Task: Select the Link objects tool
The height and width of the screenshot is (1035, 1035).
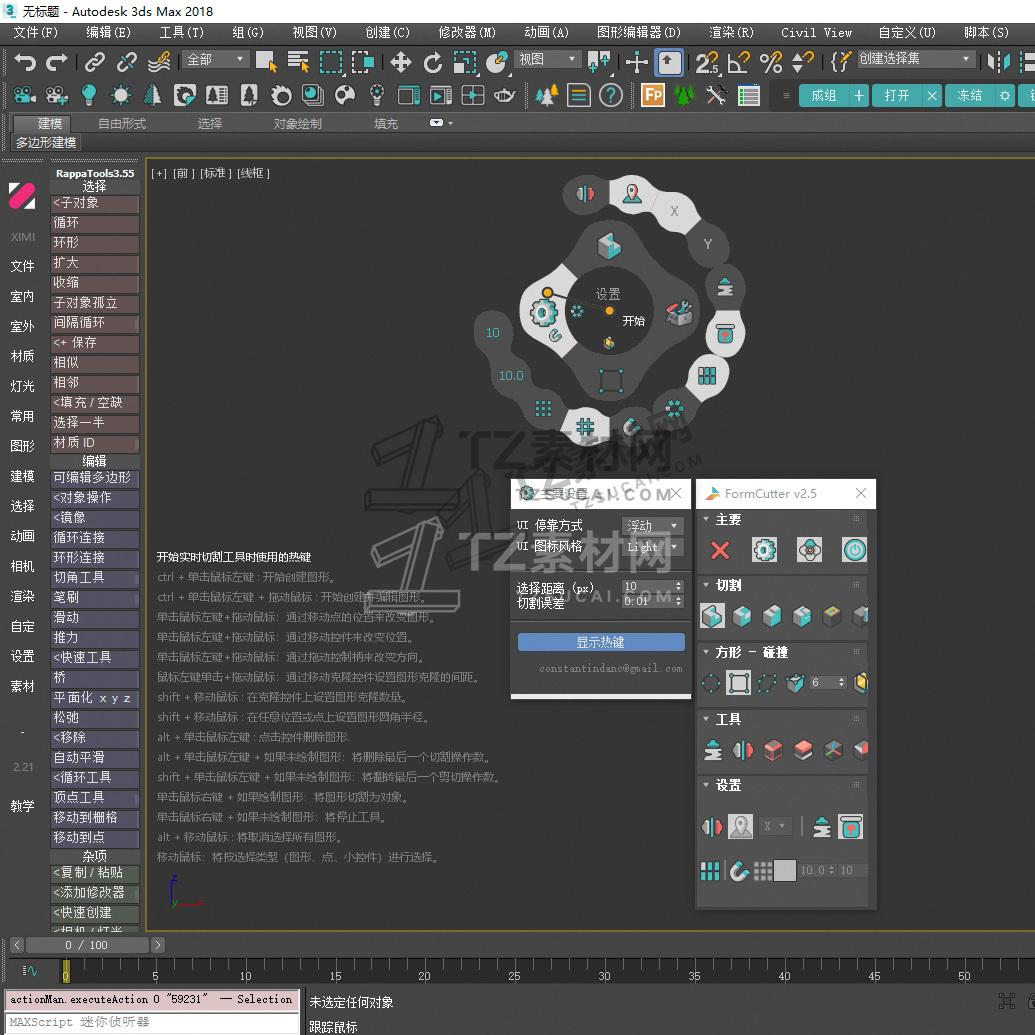Action: tap(95, 62)
